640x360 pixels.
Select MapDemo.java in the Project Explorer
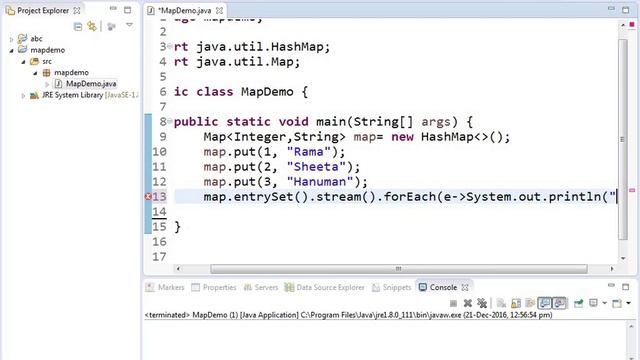91,84
